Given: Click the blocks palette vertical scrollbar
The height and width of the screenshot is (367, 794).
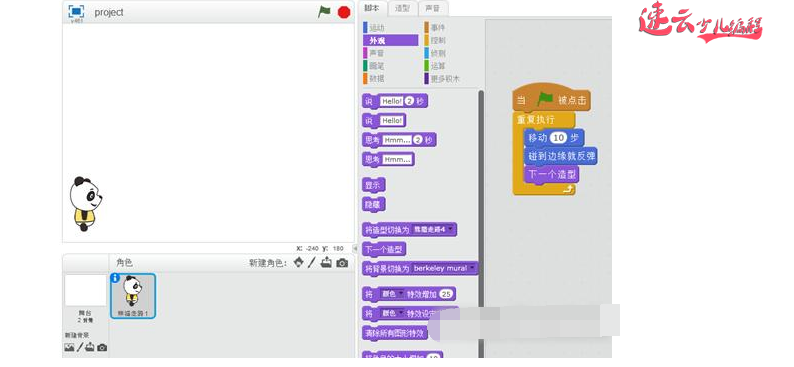Looking at the screenshot, I should 481,223.
